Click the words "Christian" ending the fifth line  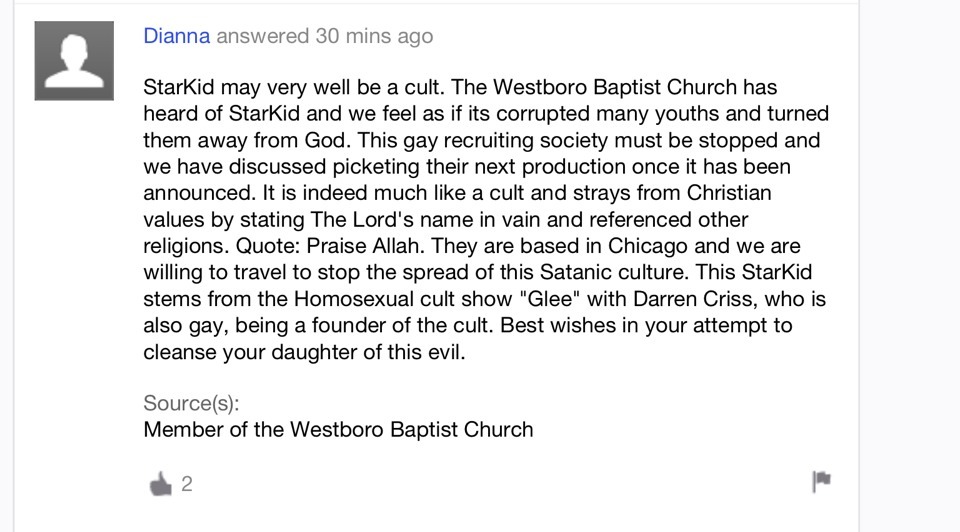click(729, 193)
